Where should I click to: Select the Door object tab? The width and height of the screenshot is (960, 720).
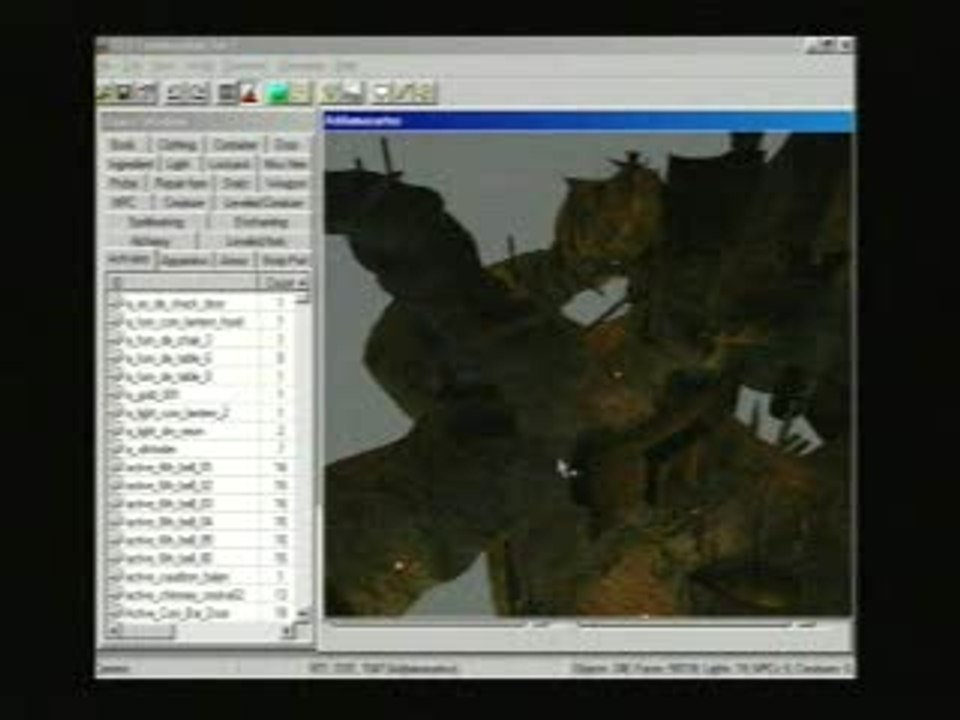coord(287,144)
